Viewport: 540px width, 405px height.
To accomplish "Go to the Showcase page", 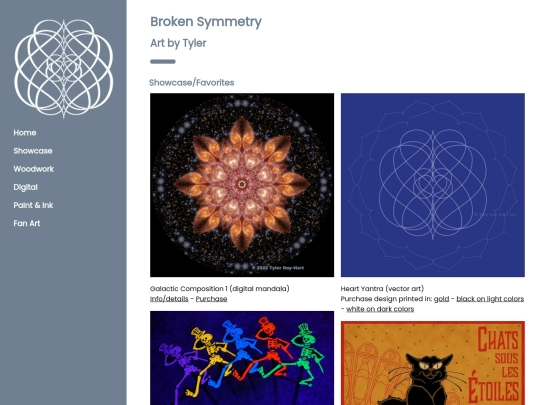I will [33, 151].
